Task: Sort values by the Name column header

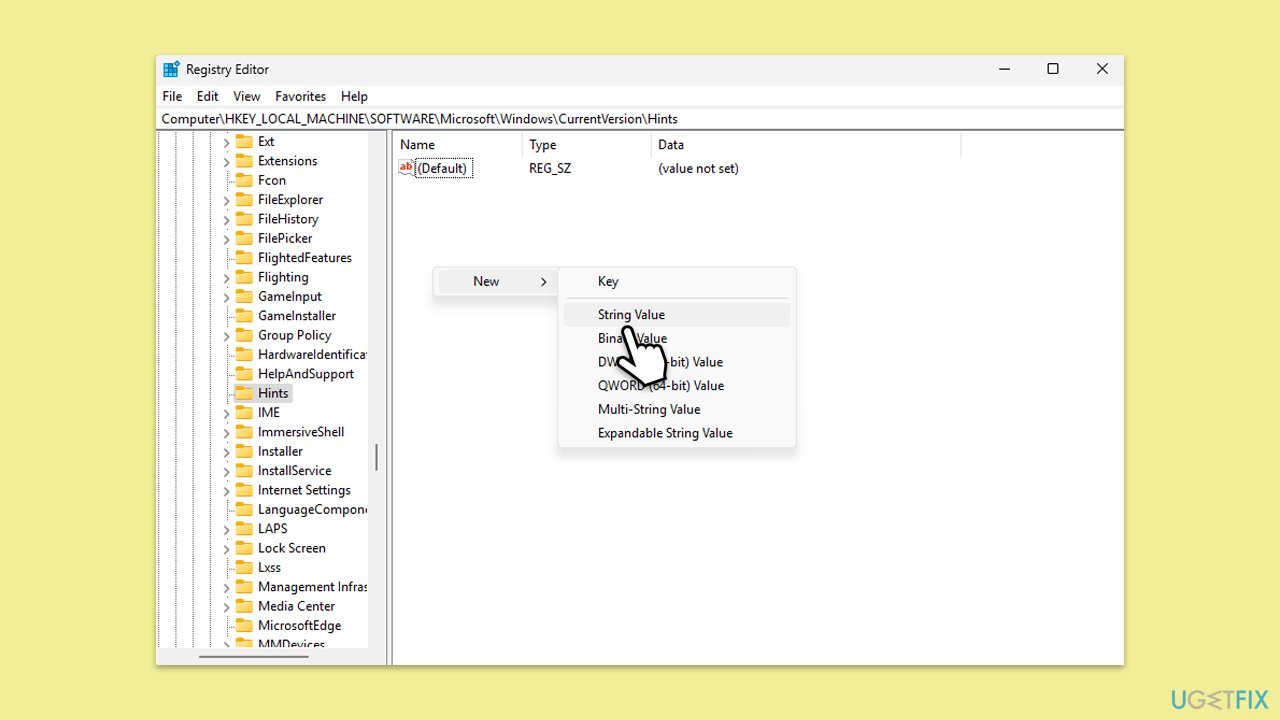Action: coord(457,145)
